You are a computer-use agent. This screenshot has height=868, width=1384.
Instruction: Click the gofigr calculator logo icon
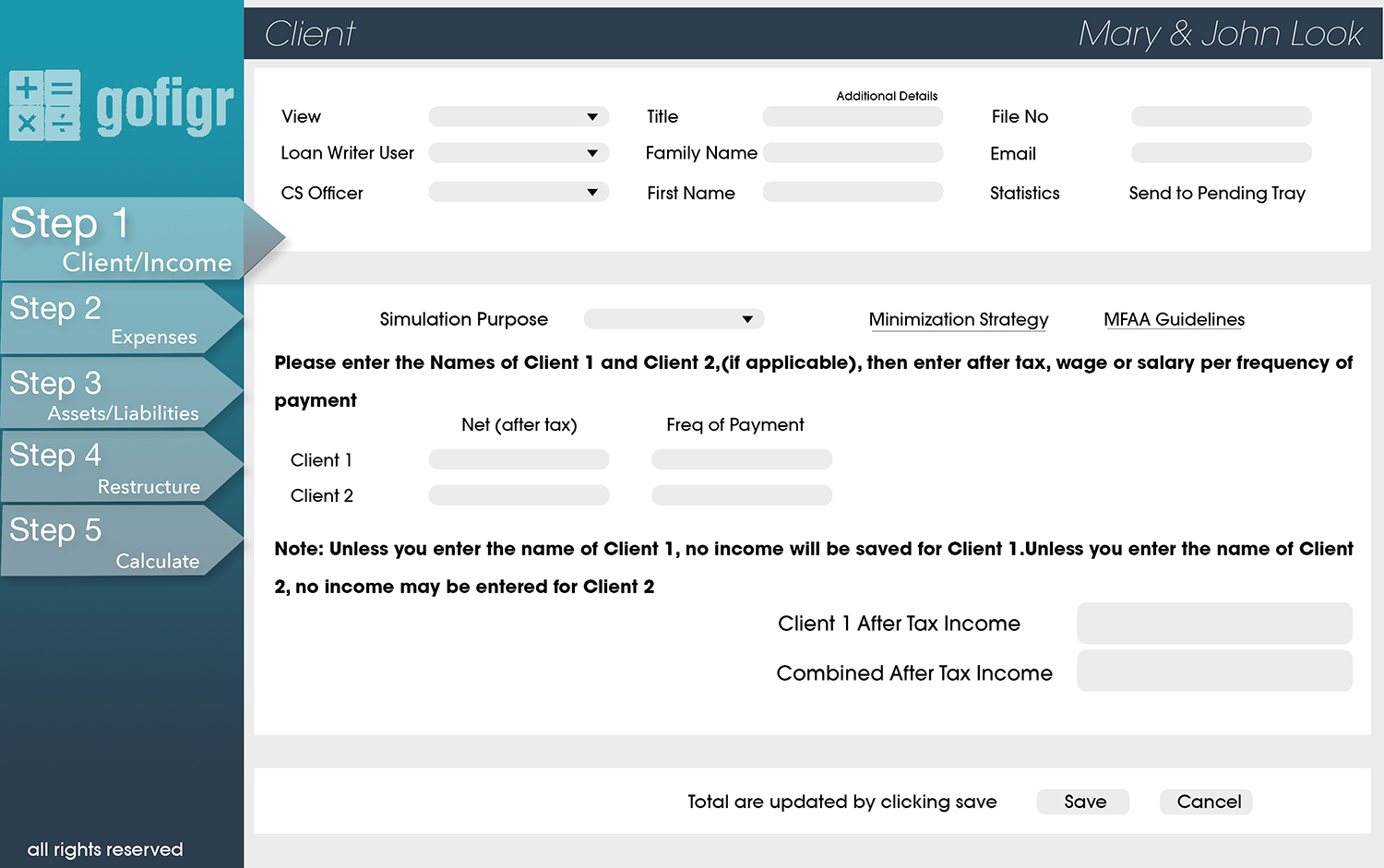pos(44,105)
